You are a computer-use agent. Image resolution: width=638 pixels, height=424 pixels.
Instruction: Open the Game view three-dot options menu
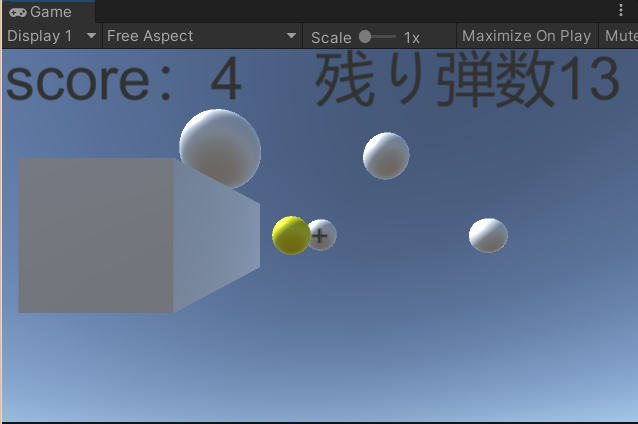(621, 10)
